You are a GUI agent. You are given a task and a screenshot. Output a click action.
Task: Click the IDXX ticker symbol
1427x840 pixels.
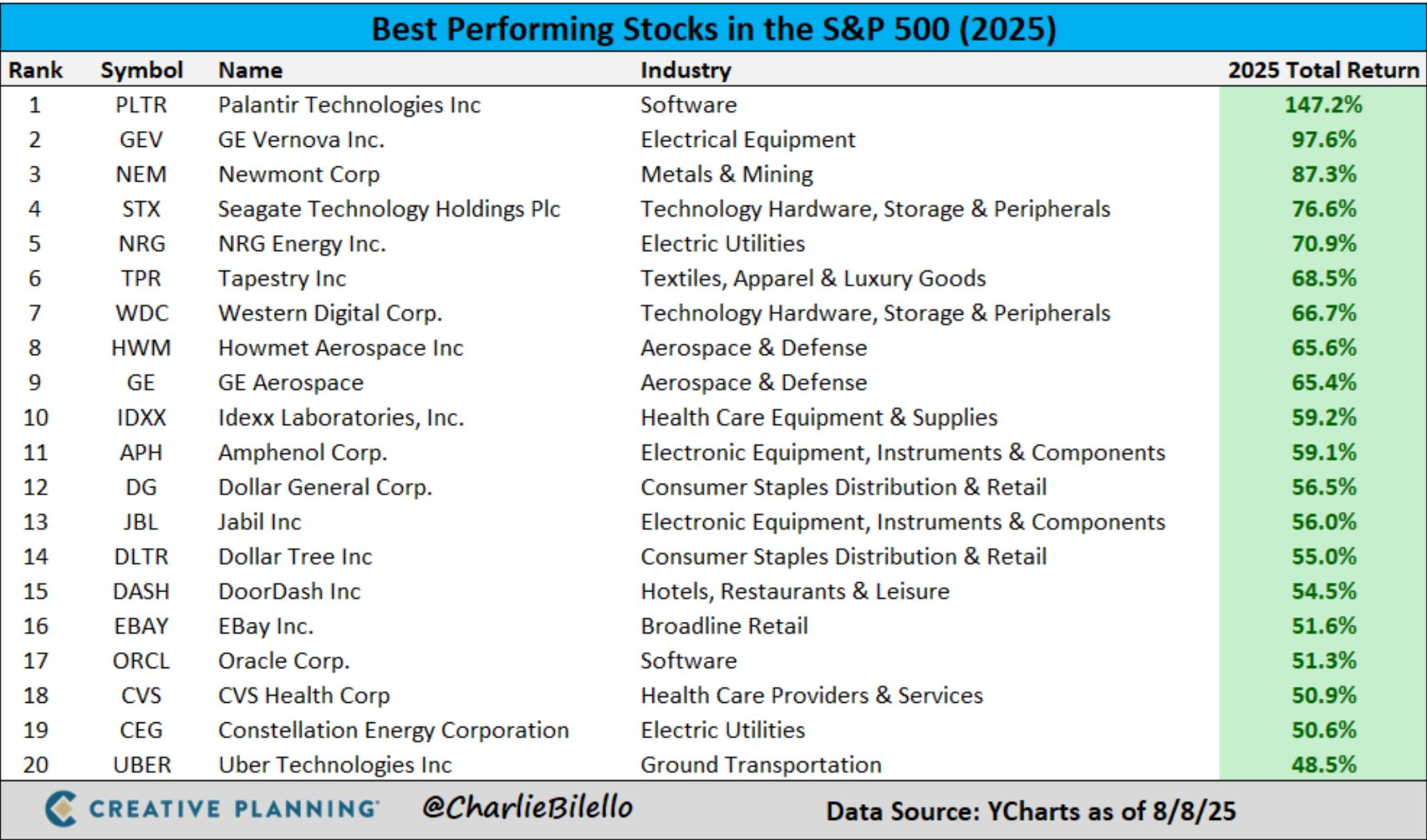pyautogui.click(x=141, y=417)
